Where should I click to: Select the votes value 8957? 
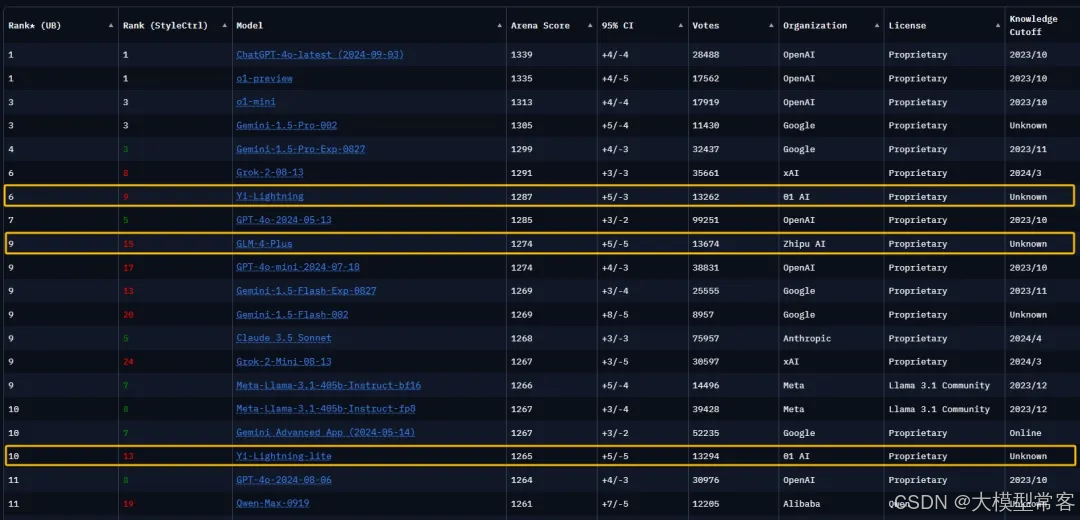pos(703,315)
